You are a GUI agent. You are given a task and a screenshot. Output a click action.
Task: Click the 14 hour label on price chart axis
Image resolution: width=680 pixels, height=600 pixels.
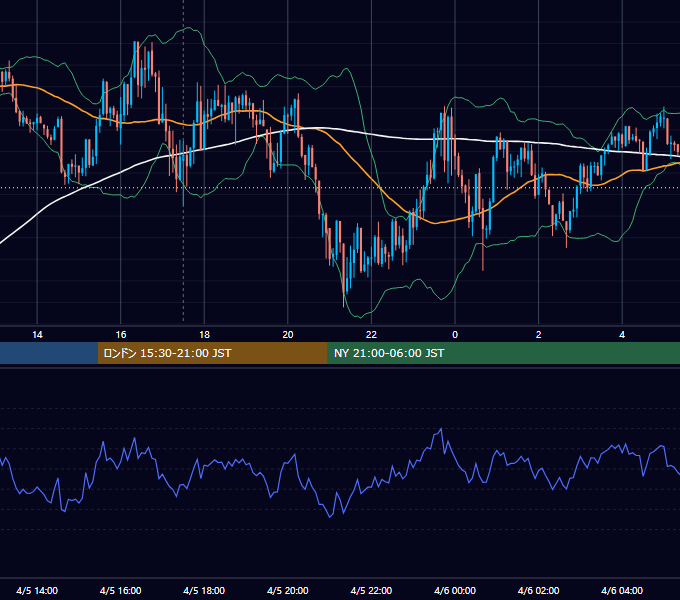[x=37, y=335]
